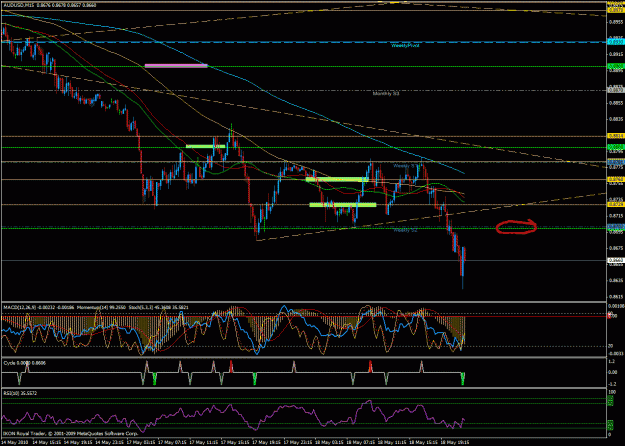Click the Weekly S1 level label

coord(405,165)
